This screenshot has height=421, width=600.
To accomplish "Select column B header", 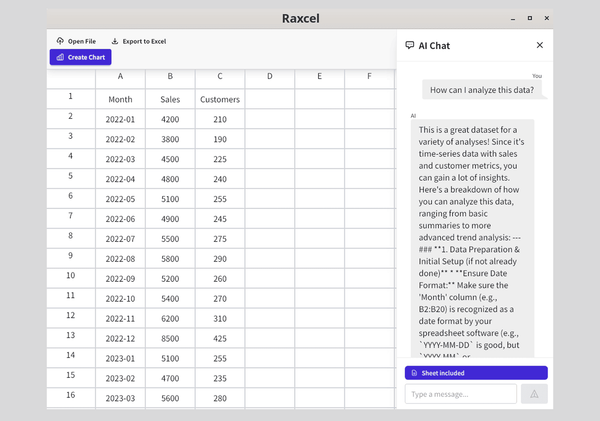I will (170, 76).
